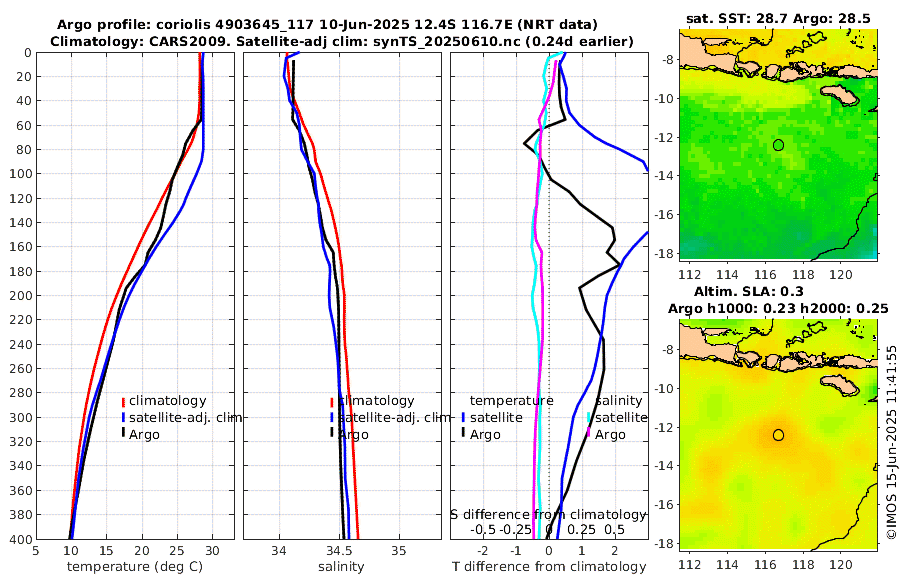Click the 'S difference from climatology' inner label

point(548,513)
